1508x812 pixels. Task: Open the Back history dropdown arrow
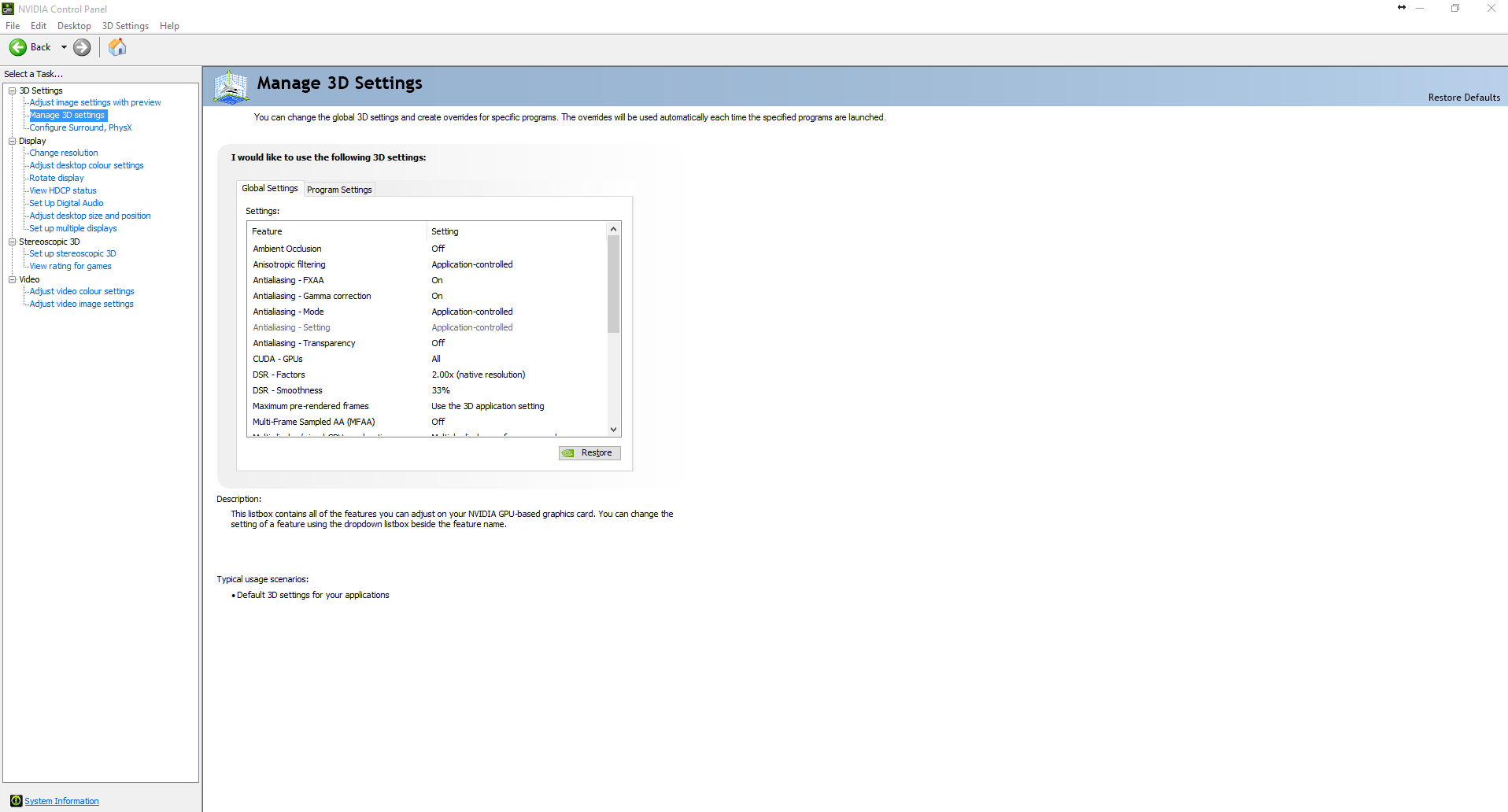tap(64, 47)
